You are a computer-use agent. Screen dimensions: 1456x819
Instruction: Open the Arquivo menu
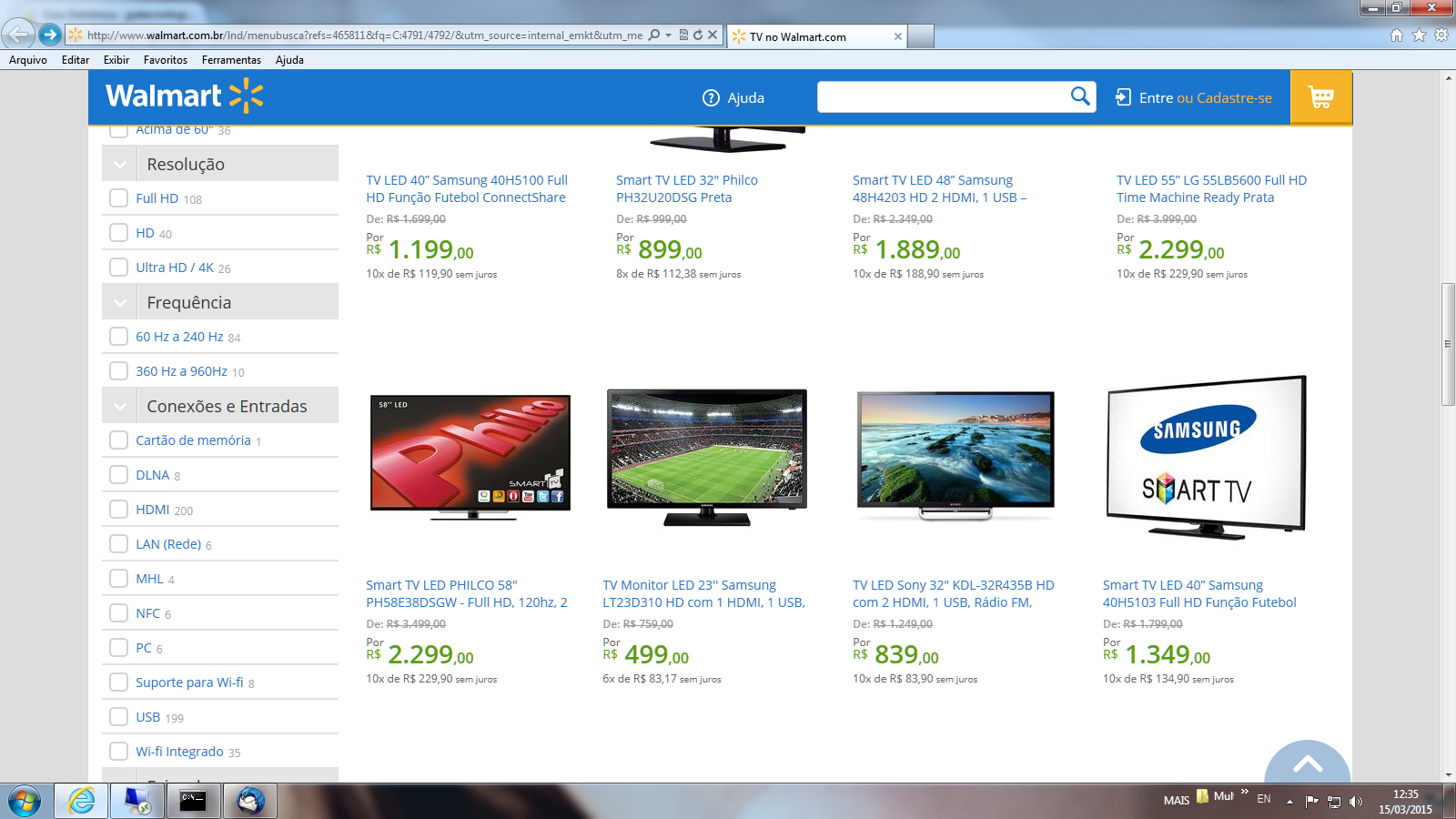(x=28, y=60)
